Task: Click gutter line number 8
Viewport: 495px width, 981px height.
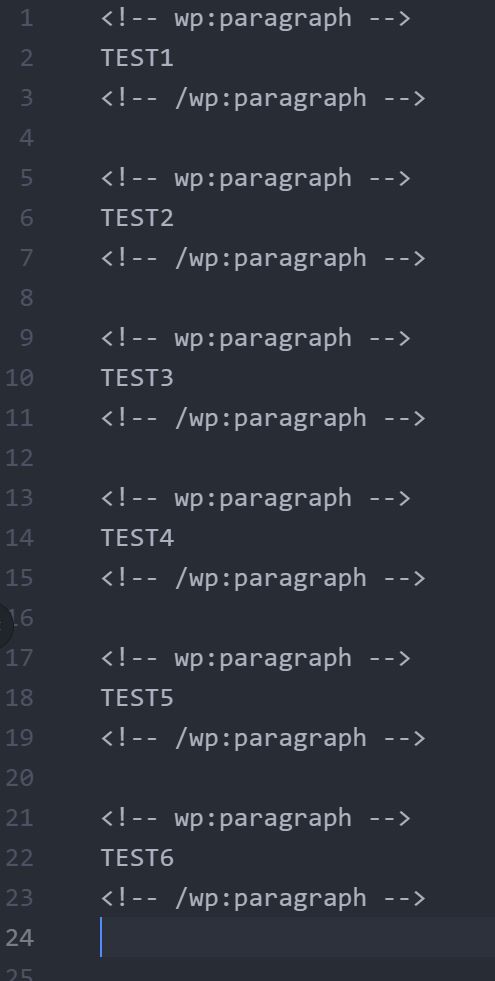Action: tap(26, 298)
